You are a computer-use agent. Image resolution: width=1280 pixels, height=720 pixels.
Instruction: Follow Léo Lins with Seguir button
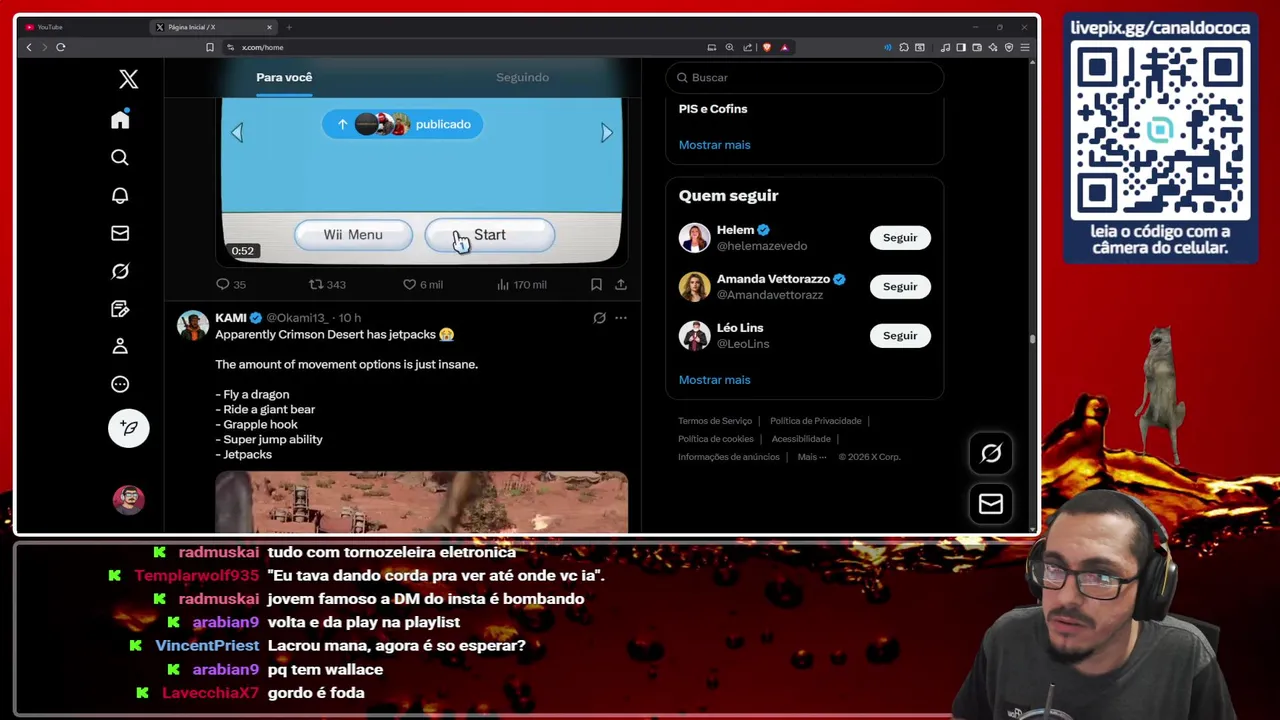click(900, 336)
